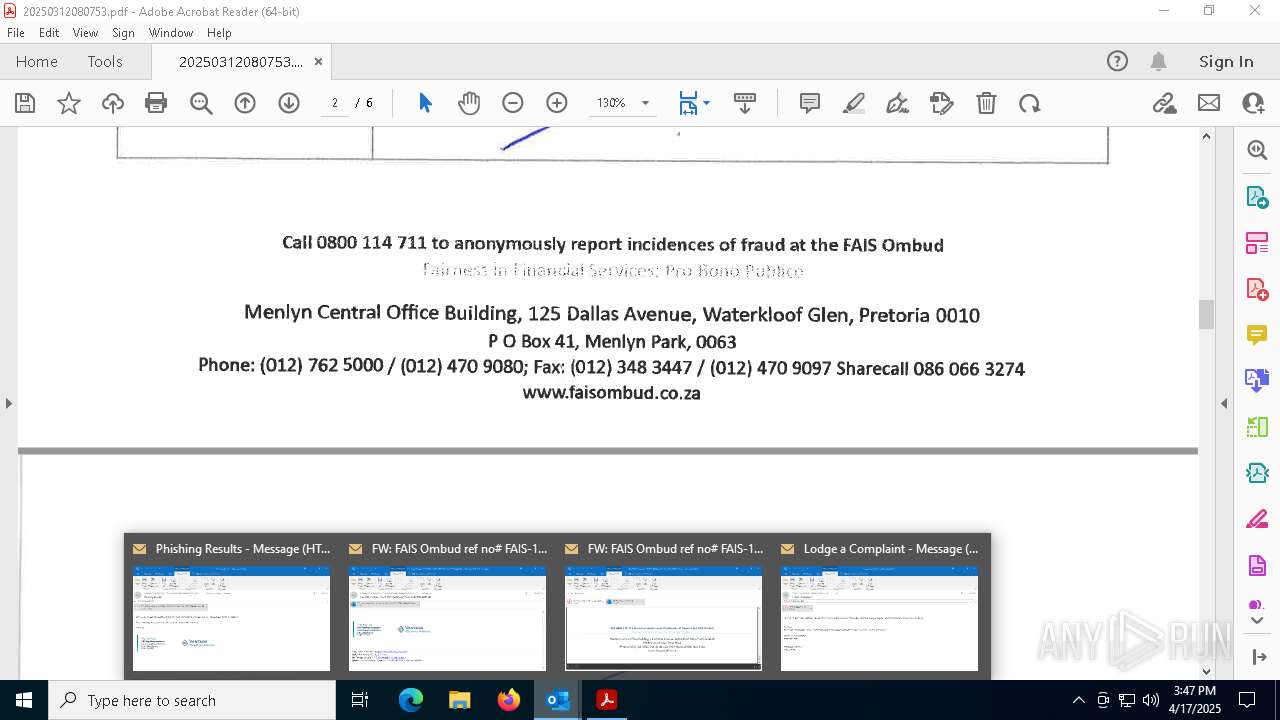
Task: Open Create PDF tool in sidebar
Action: point(1257,288)
